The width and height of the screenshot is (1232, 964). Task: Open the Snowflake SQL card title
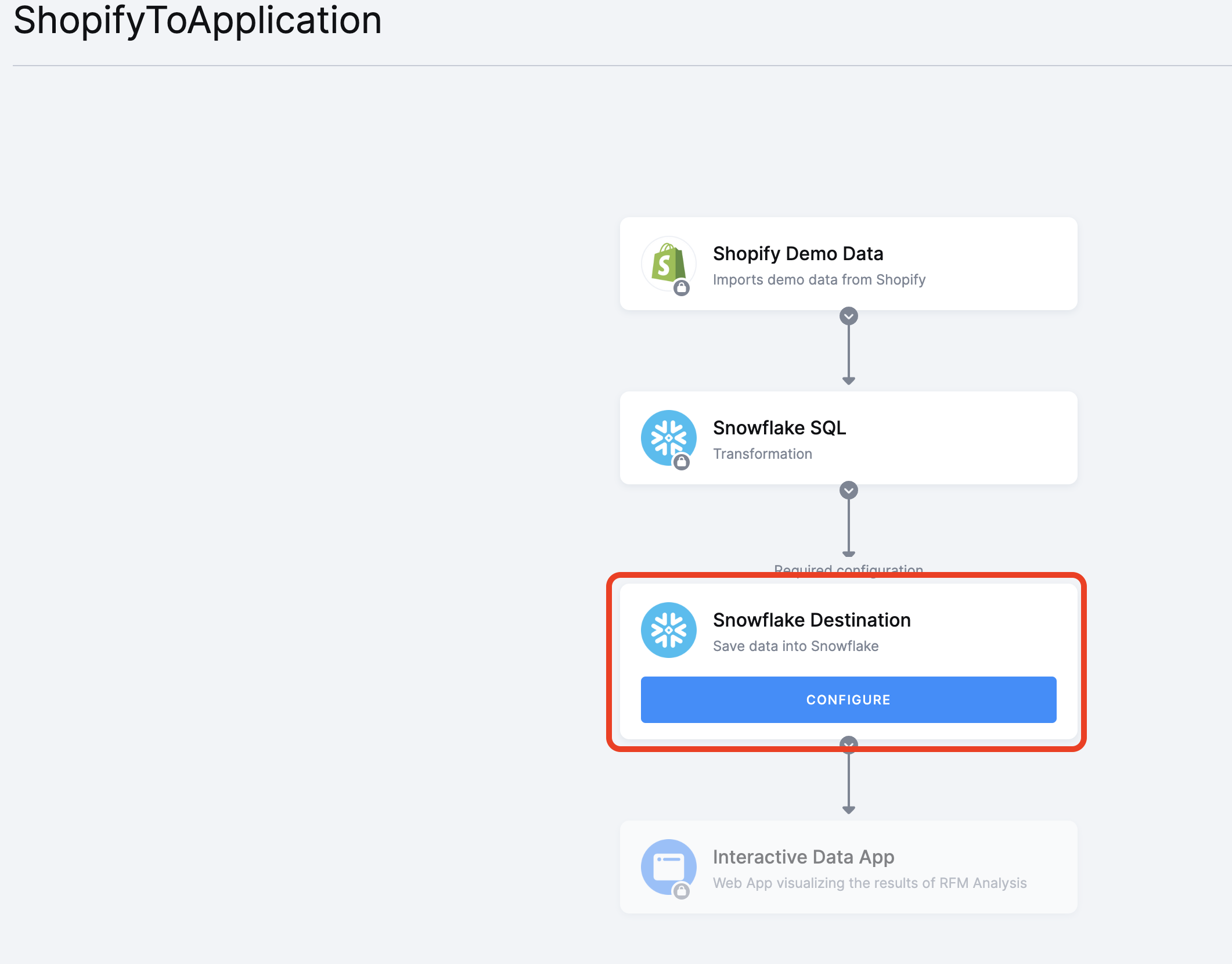[x=779, y=427]
